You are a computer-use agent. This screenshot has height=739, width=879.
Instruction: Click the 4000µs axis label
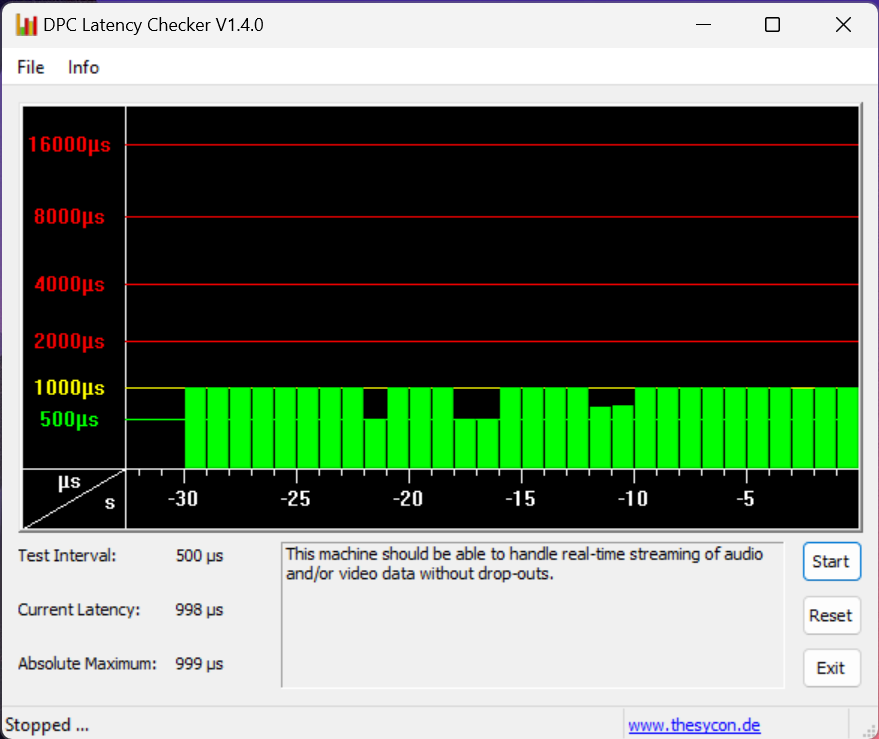(x=70, y=284)
